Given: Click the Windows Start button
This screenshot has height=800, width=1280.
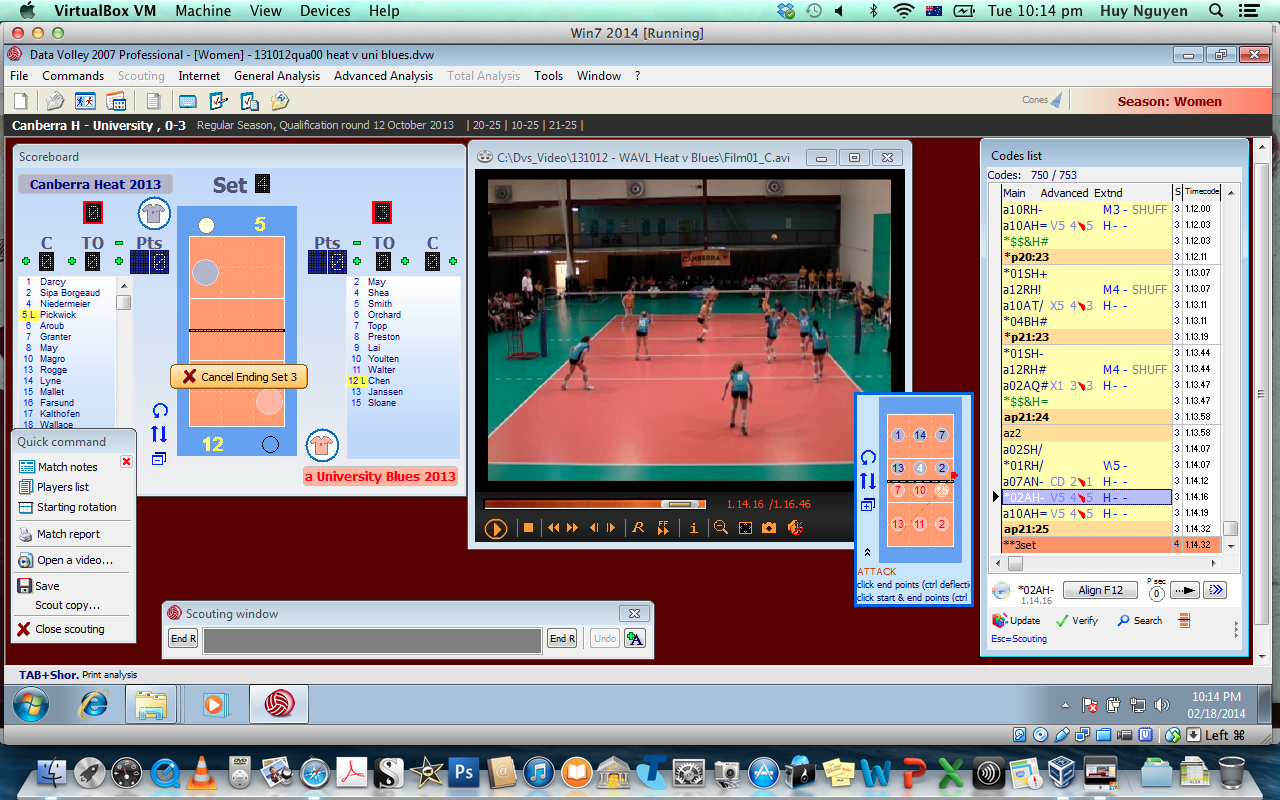Looking at the screenshot, I should click(x=31, y=705).
